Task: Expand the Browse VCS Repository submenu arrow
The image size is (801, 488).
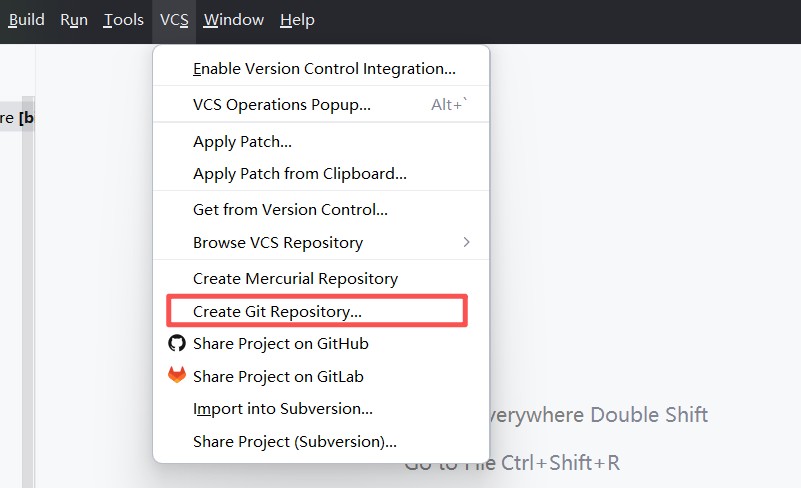Action: pyautogui.click(x=466, y=243)
